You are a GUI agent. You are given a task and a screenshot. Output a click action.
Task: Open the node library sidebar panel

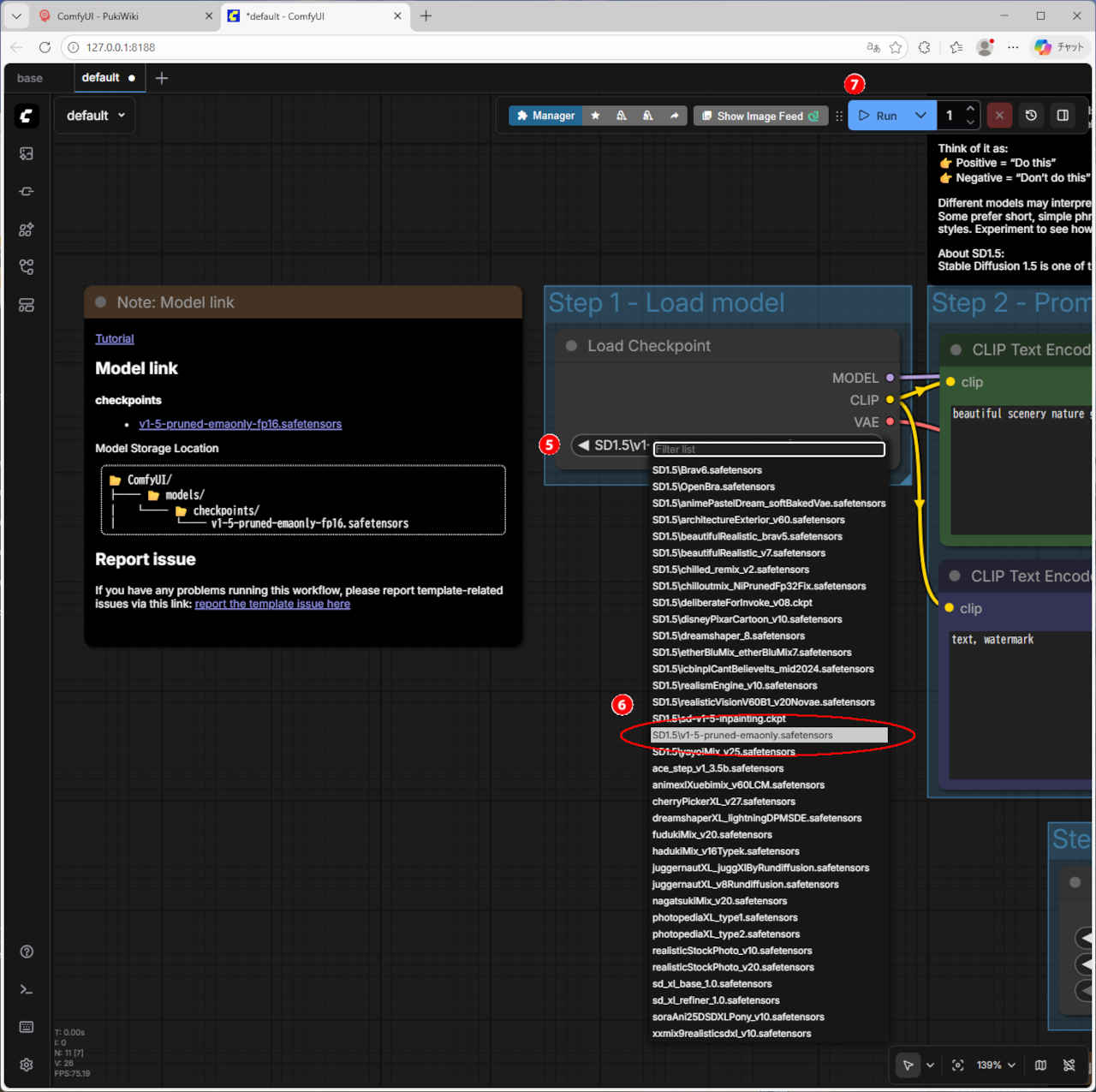click(x=27, y=192)
